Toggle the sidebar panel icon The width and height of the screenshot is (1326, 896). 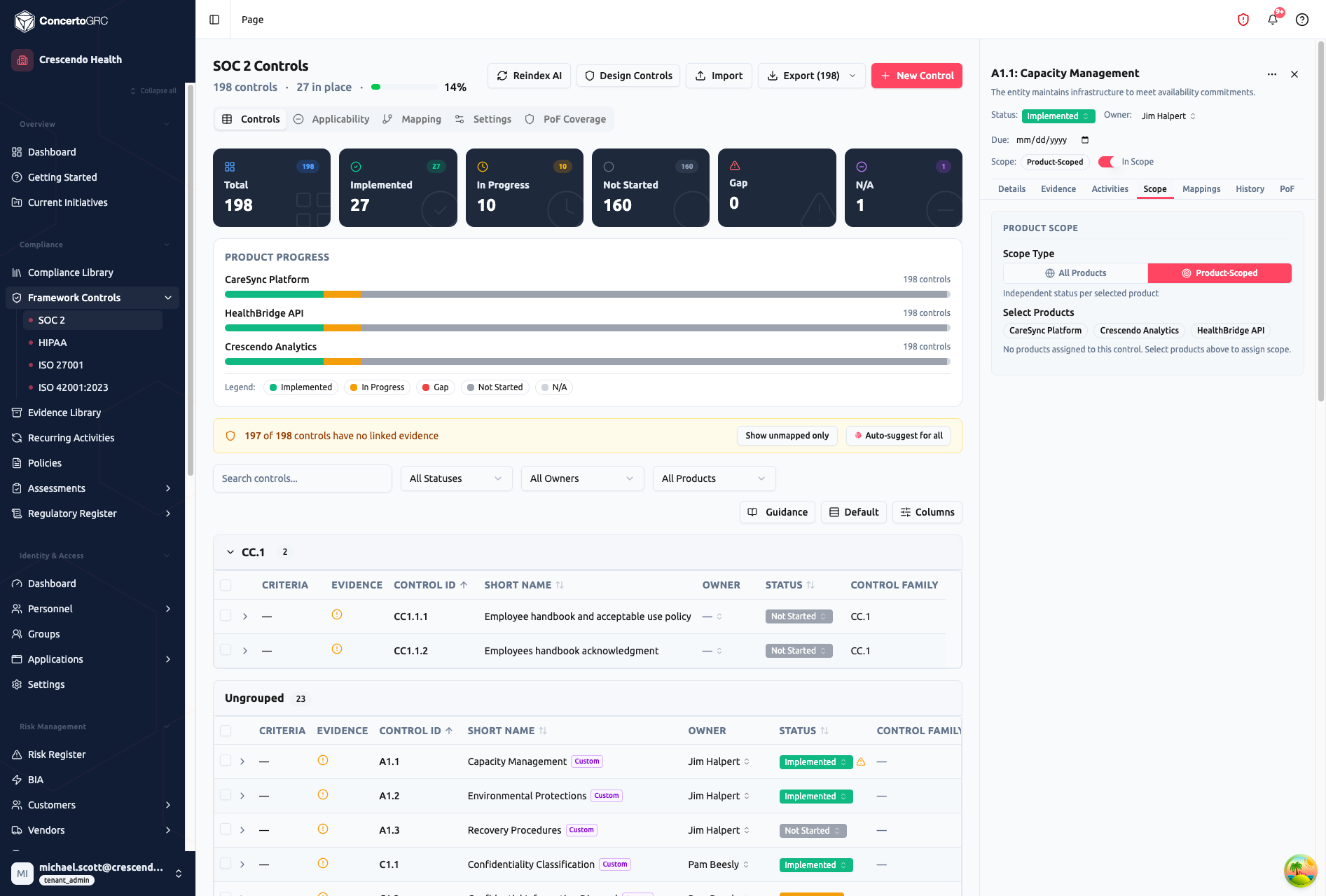pyautogui.click(x=214, y=20)
